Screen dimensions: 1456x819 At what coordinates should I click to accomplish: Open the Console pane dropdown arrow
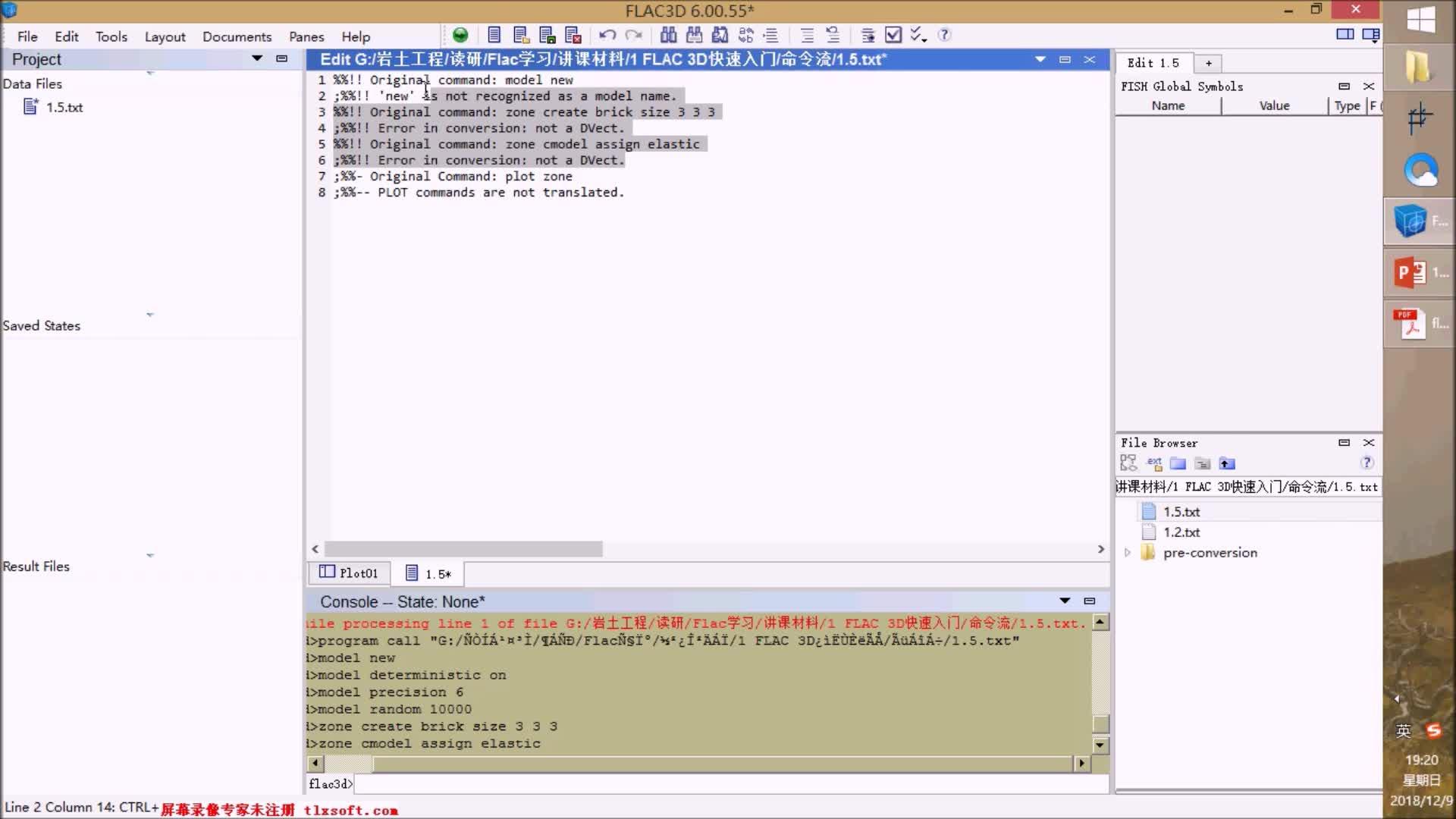coord(1065,601)
